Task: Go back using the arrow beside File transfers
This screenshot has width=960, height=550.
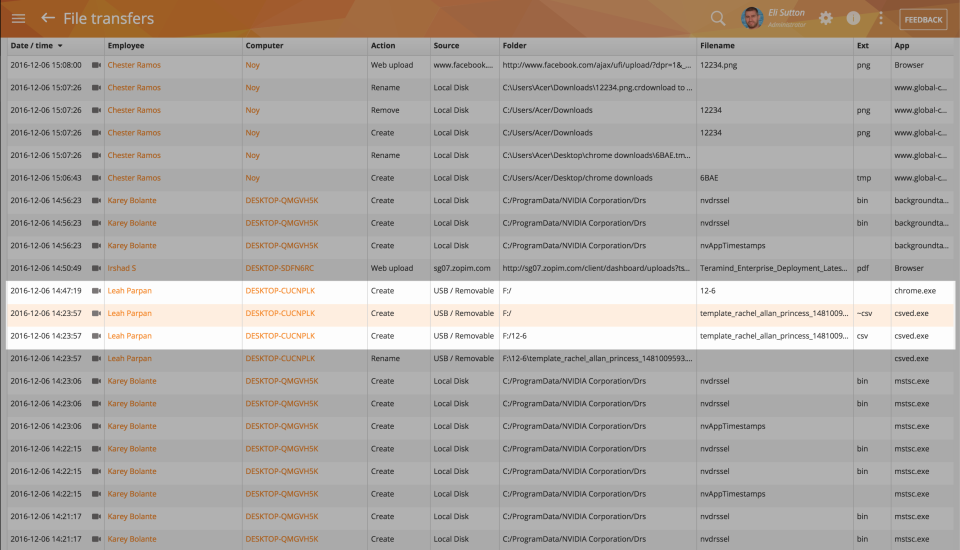Action: (x=48, y=18)
